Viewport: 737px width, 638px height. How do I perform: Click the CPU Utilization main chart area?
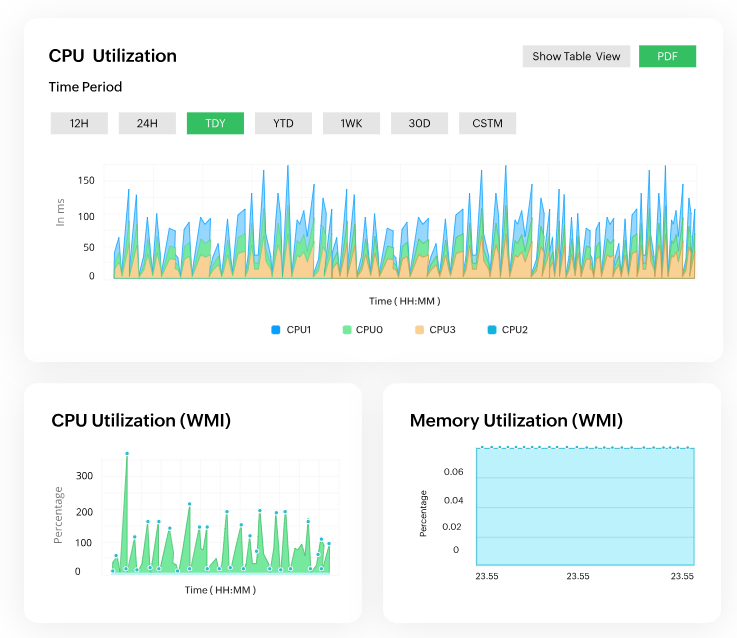click(x=405, y=225)
